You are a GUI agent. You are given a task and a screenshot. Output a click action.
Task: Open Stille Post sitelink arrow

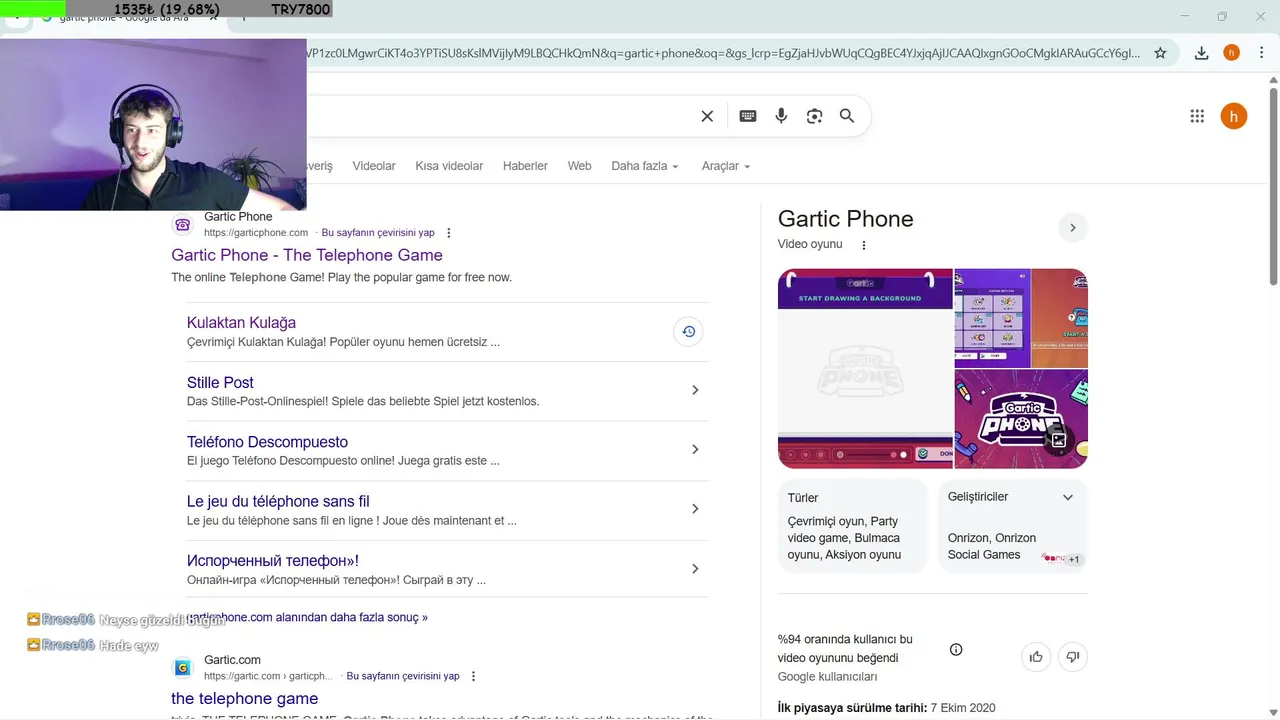(695, 390)
